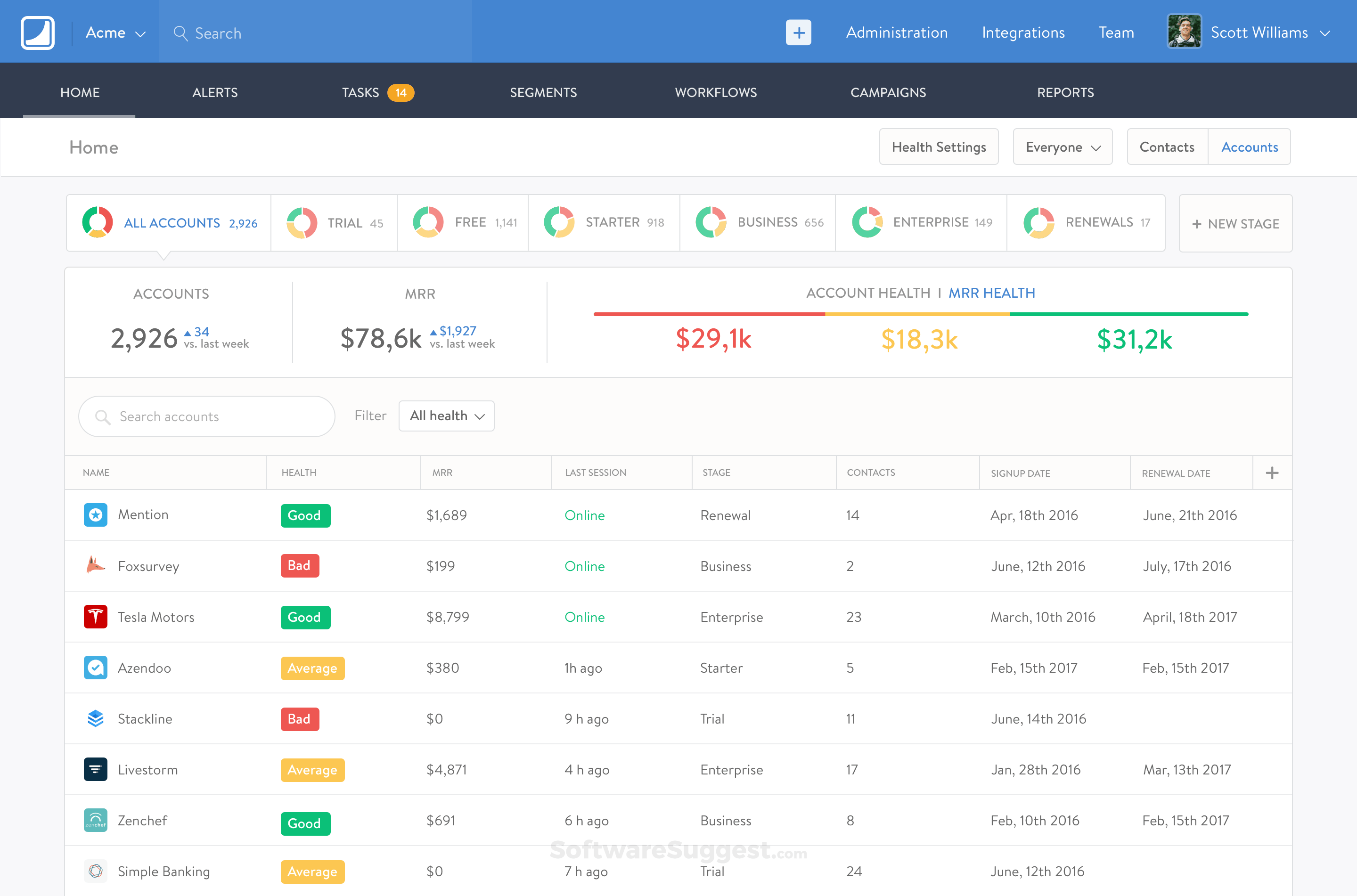Click the NEW STAGE button
The image size is (1357, 896).
pyautogui.click(x=1235, y=223)
